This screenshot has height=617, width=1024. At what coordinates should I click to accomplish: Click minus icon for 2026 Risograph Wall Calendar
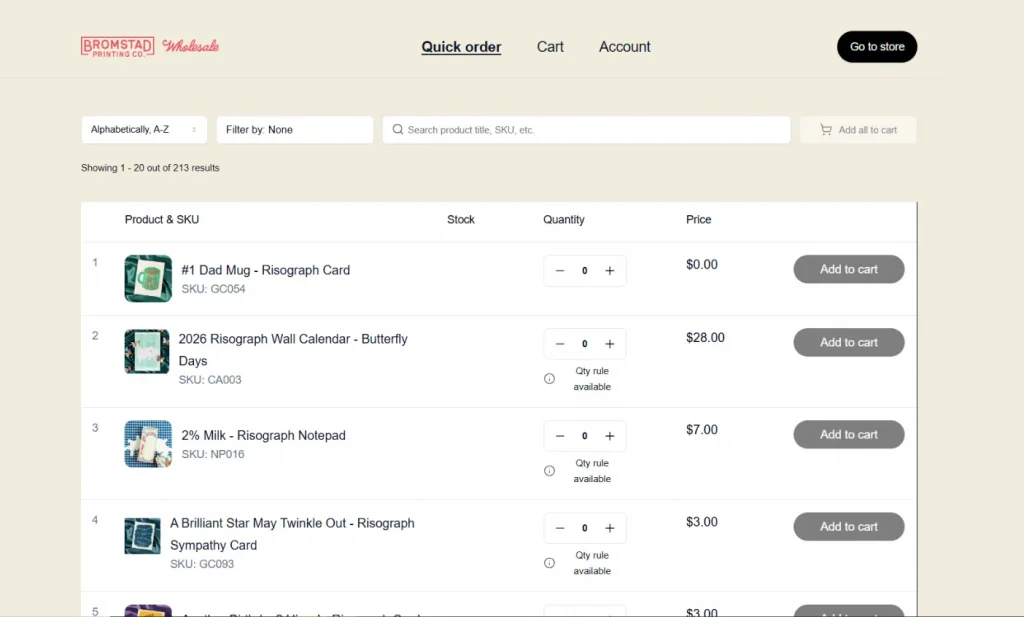point(560,344)
